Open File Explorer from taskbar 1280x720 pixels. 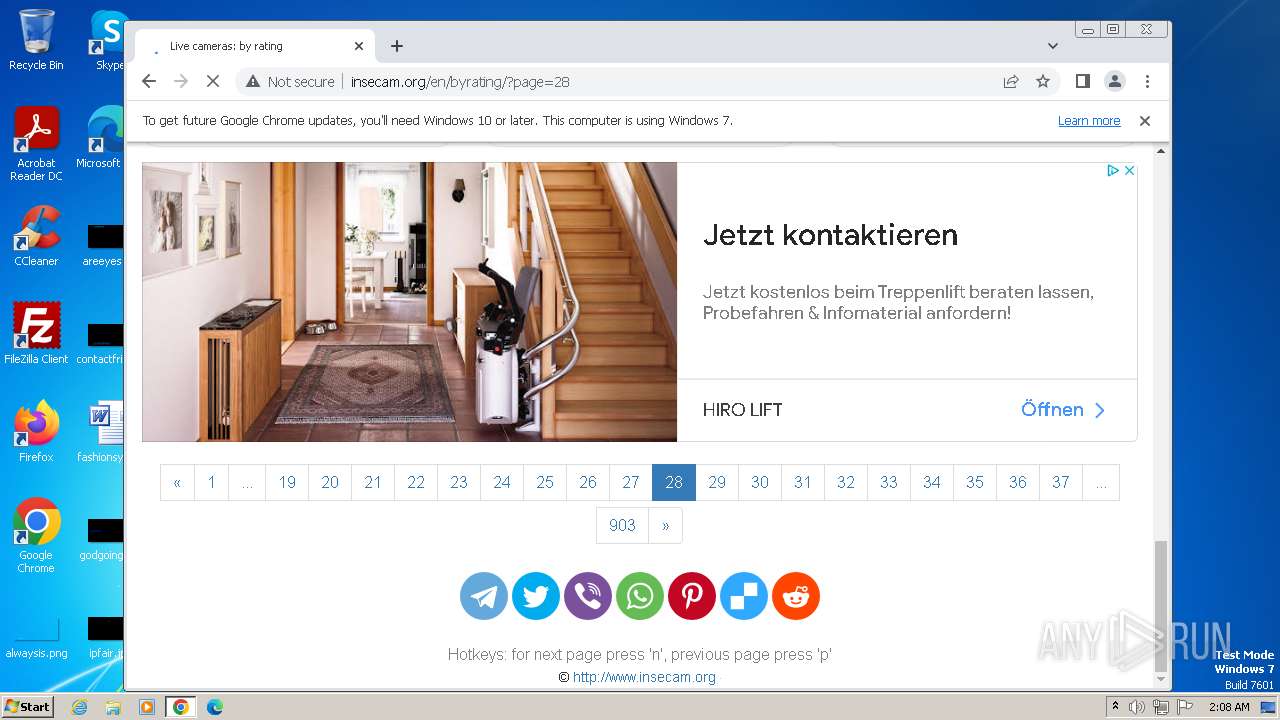coord(113,707)
